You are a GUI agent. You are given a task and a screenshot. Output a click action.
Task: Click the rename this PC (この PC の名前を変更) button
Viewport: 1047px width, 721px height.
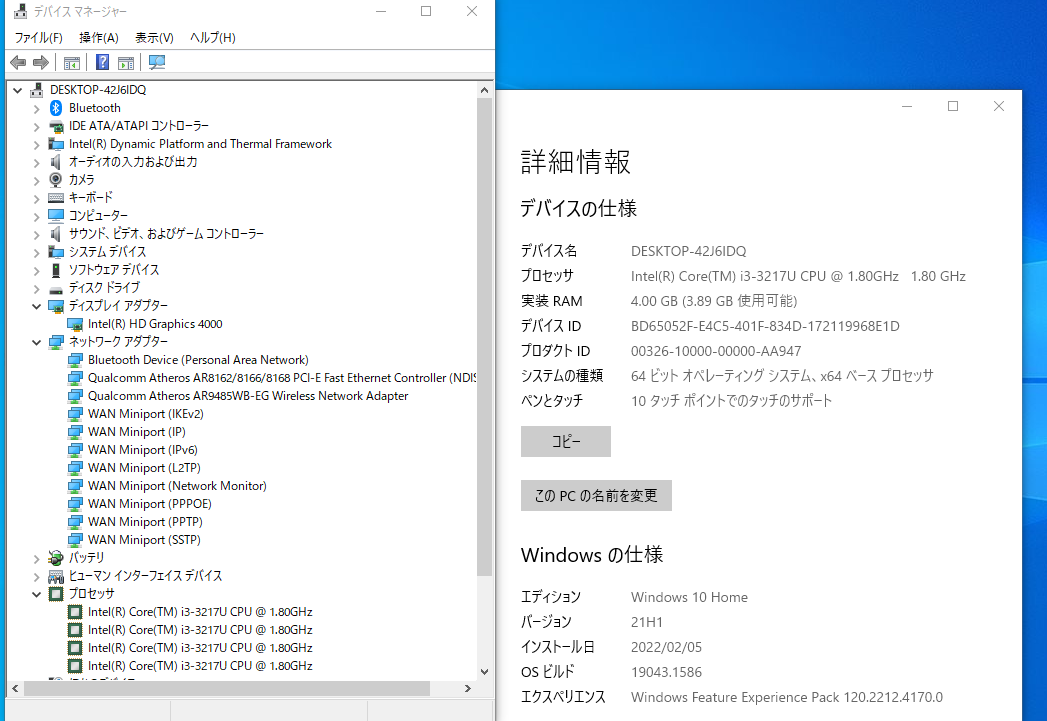[x=596, y=495]
